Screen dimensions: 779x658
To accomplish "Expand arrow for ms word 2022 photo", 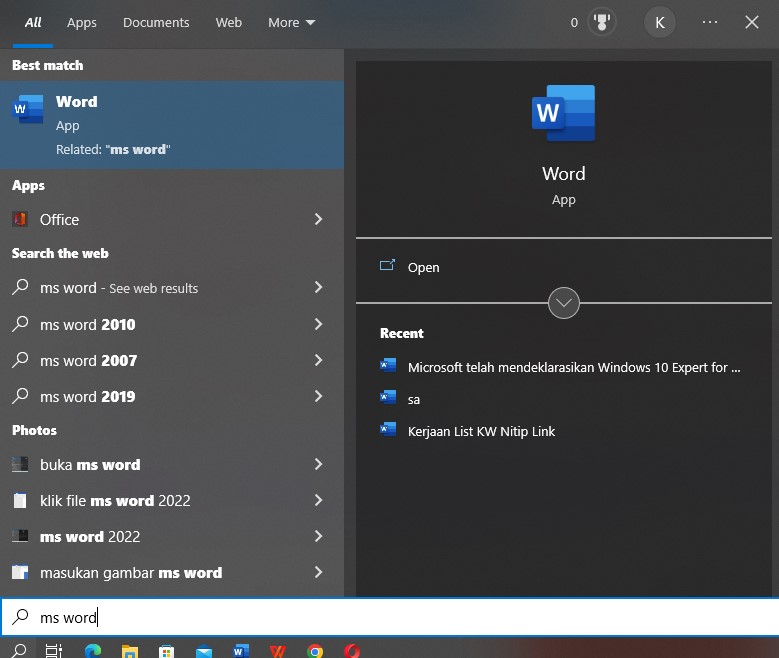I will pyautogui.click(x=318, y=536).
